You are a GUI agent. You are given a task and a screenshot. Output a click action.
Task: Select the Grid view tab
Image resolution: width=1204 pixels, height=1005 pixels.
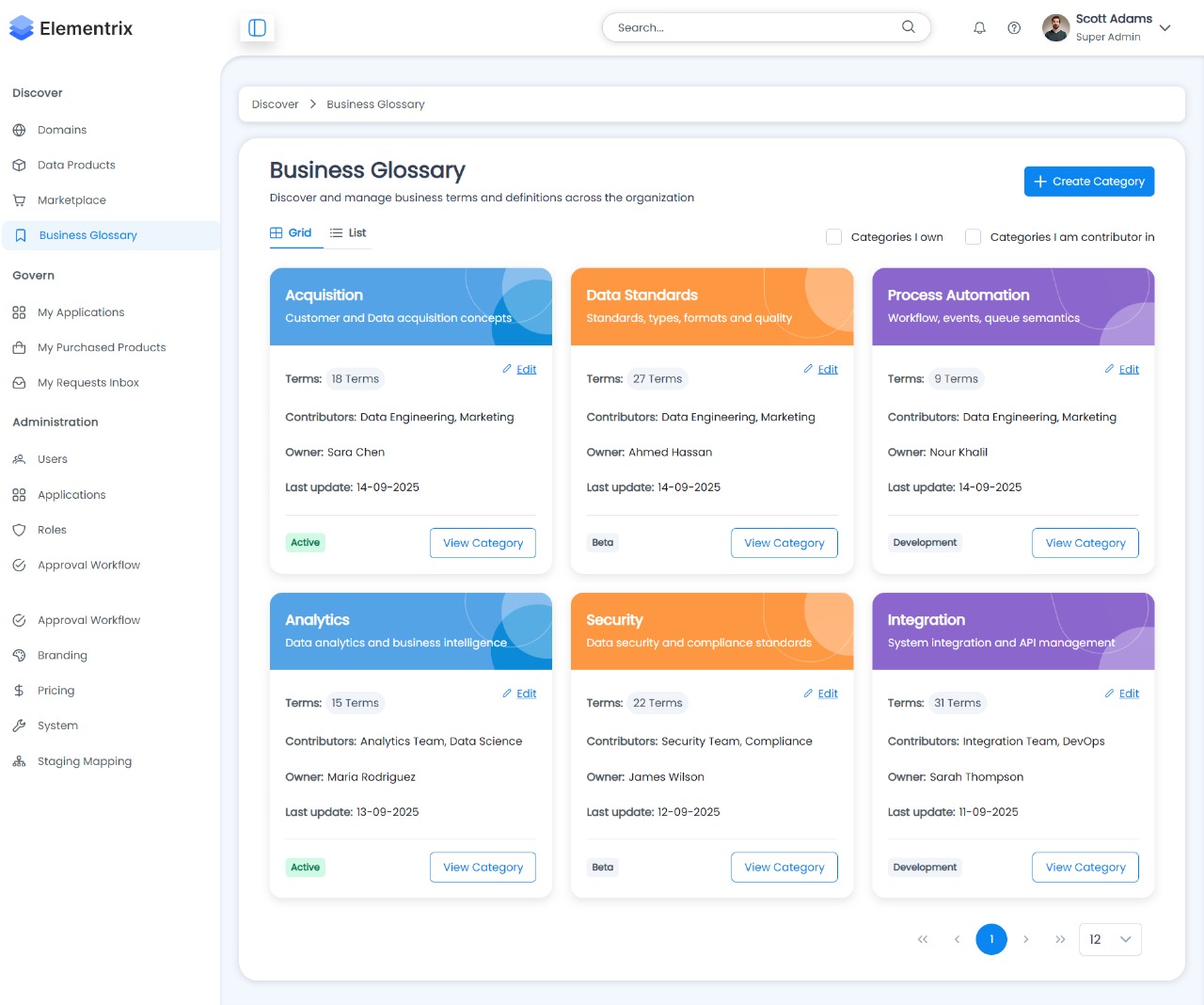click(291, 233)
